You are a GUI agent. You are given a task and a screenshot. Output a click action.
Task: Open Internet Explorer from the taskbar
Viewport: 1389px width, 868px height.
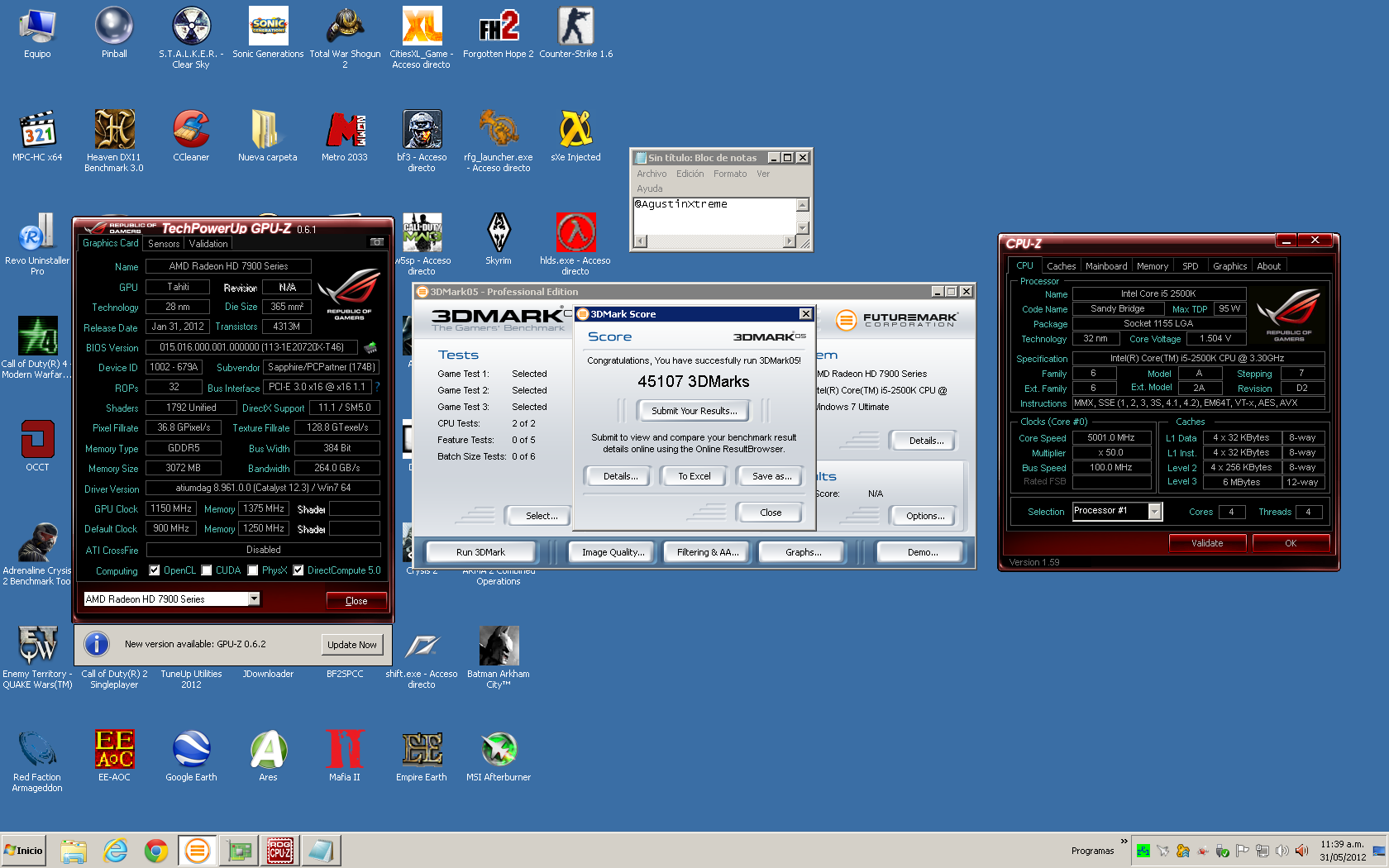pyautogui.click(x=115, y=851)
